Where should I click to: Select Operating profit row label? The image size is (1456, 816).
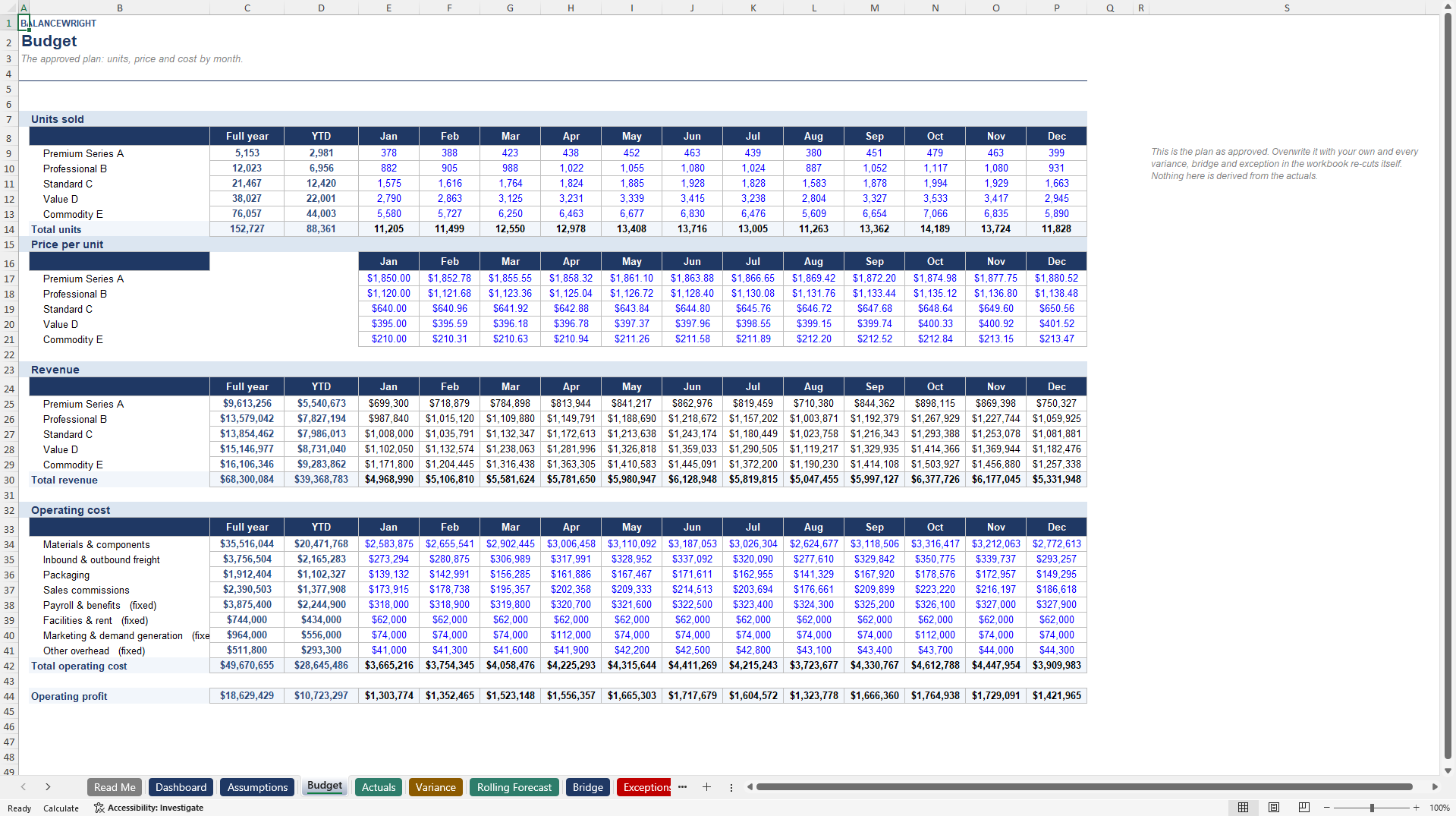coord(69,696)
